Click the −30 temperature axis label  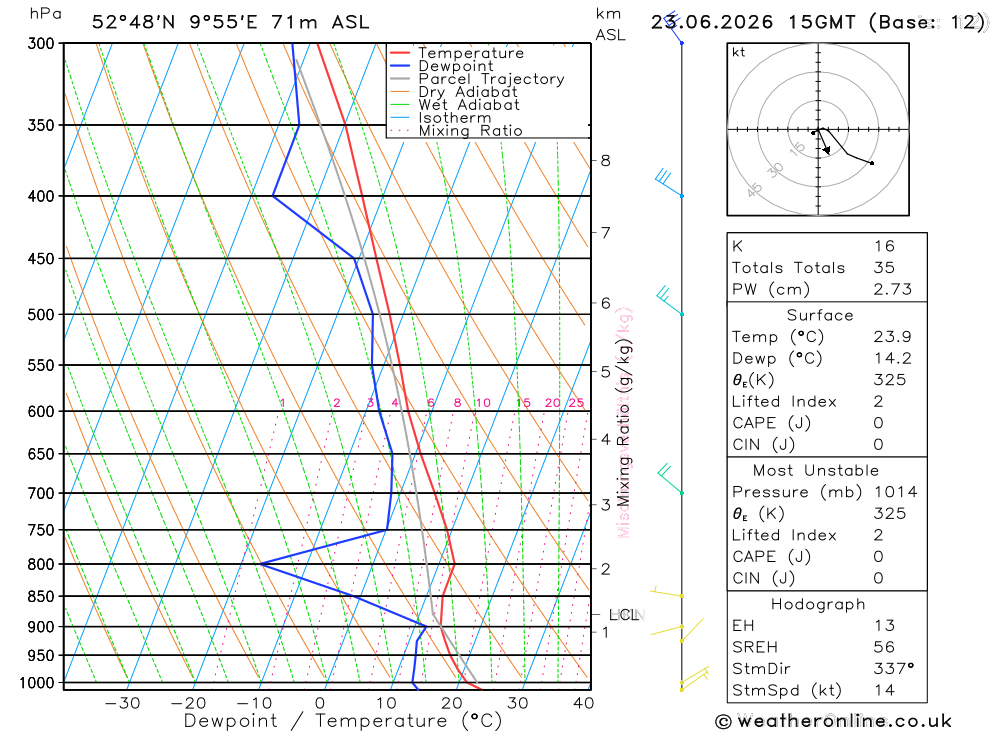click(x=122, y=703)
